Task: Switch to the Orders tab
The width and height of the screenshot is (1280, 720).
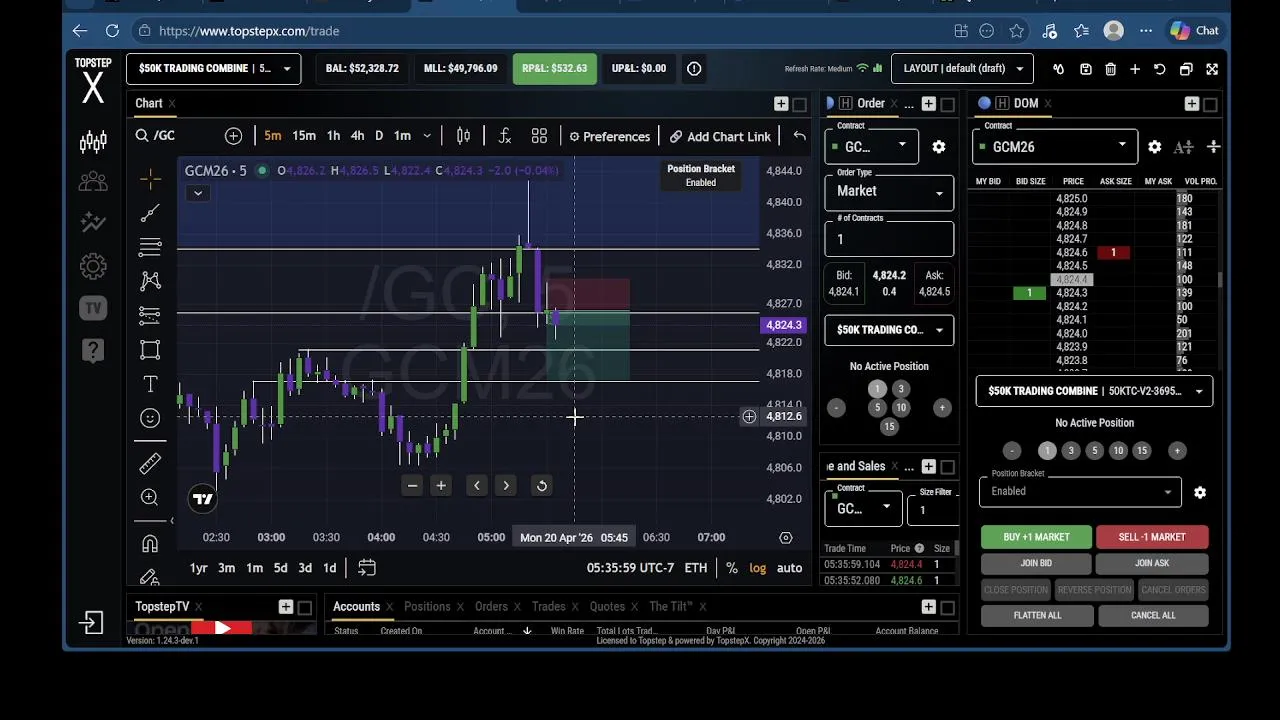Action: pos(491,607)
